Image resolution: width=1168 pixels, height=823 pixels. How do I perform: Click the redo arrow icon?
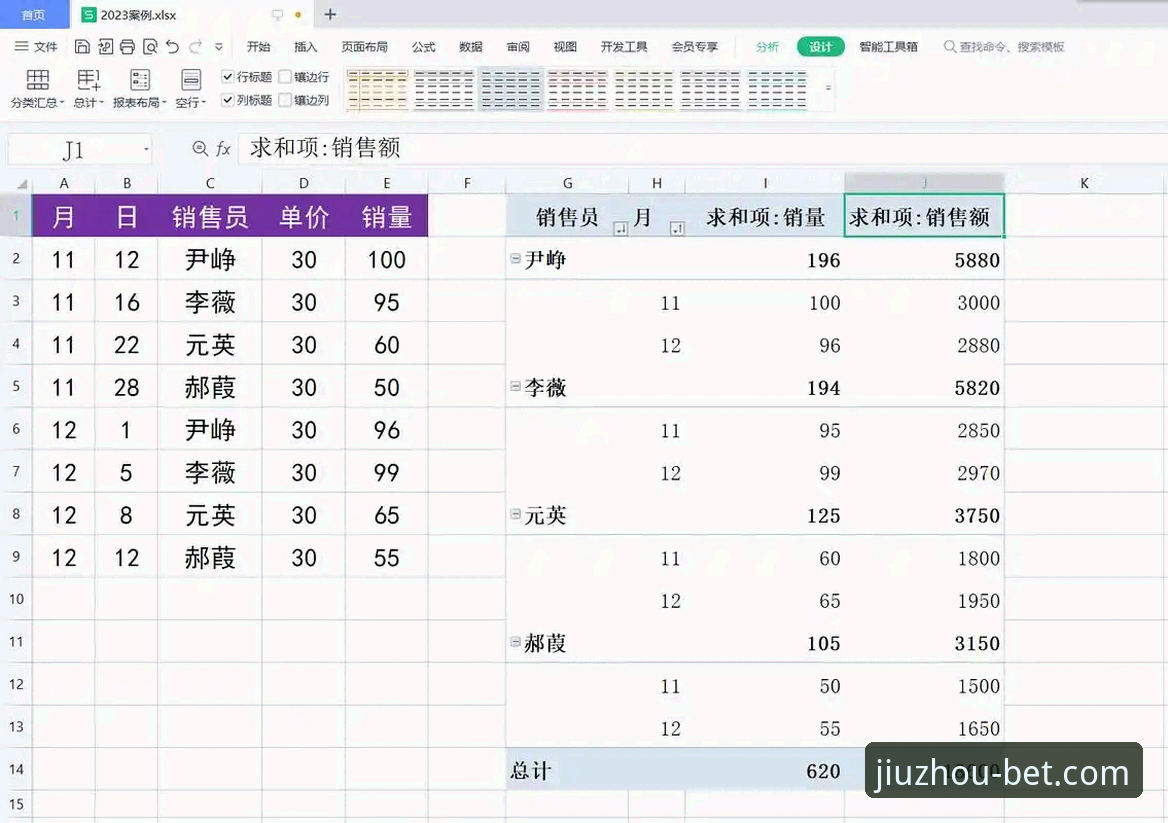tap(195, 47)
